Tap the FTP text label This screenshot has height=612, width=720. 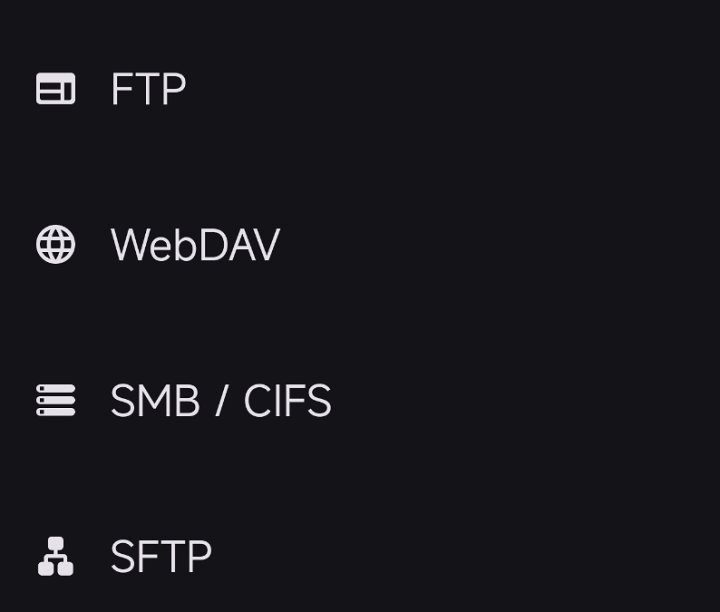(x=148, y=89)
